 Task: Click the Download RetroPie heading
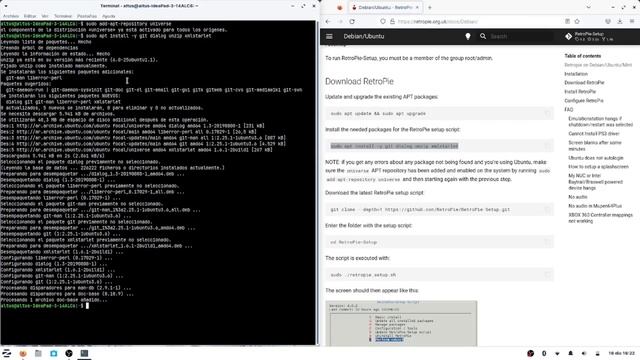pyautogui.click(x=359, y=81)
